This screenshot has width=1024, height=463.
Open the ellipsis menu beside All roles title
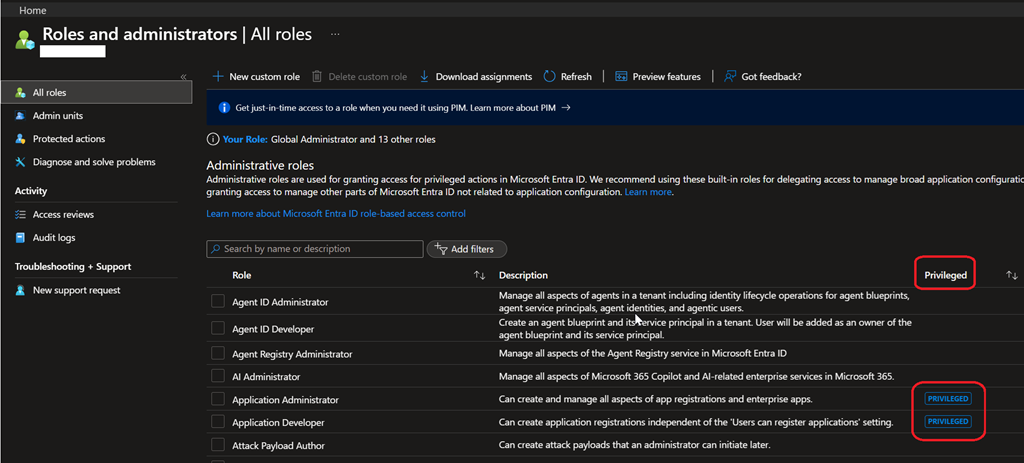click(335, 34)
